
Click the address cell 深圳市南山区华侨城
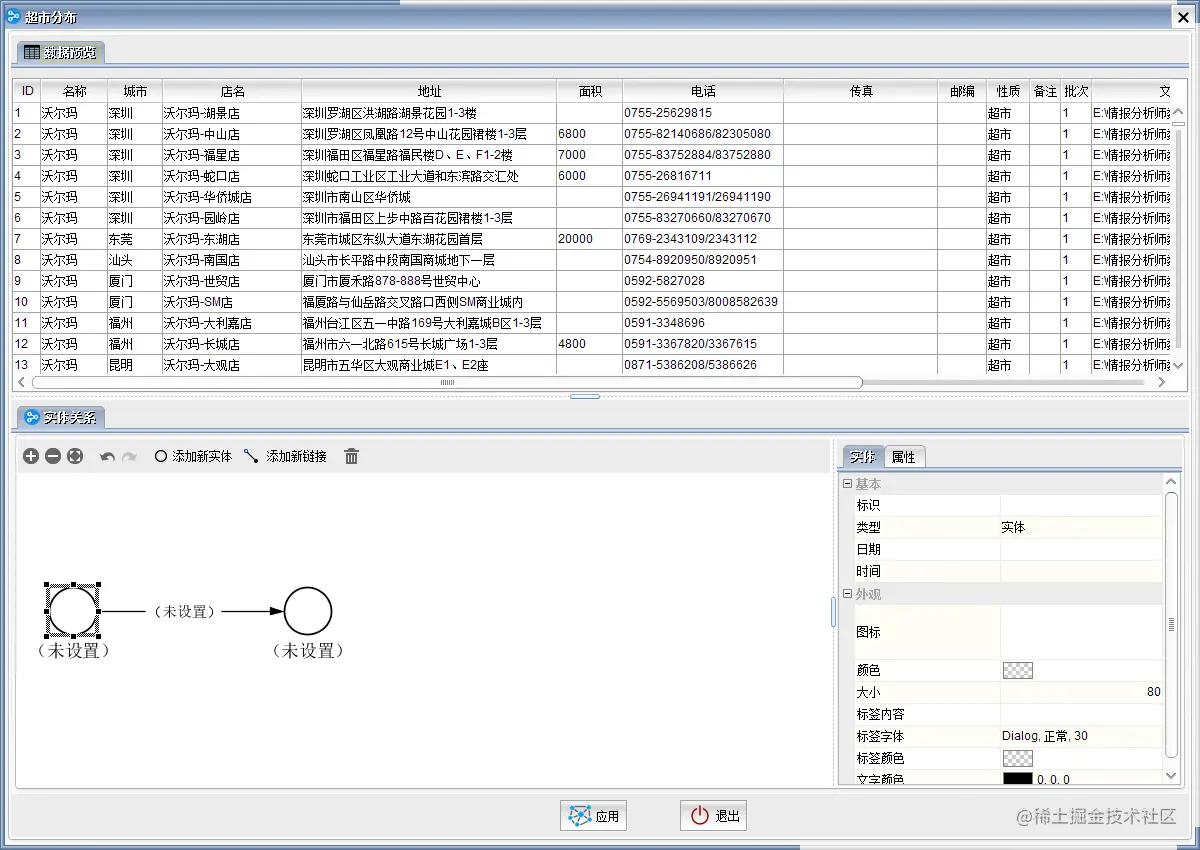428,197
